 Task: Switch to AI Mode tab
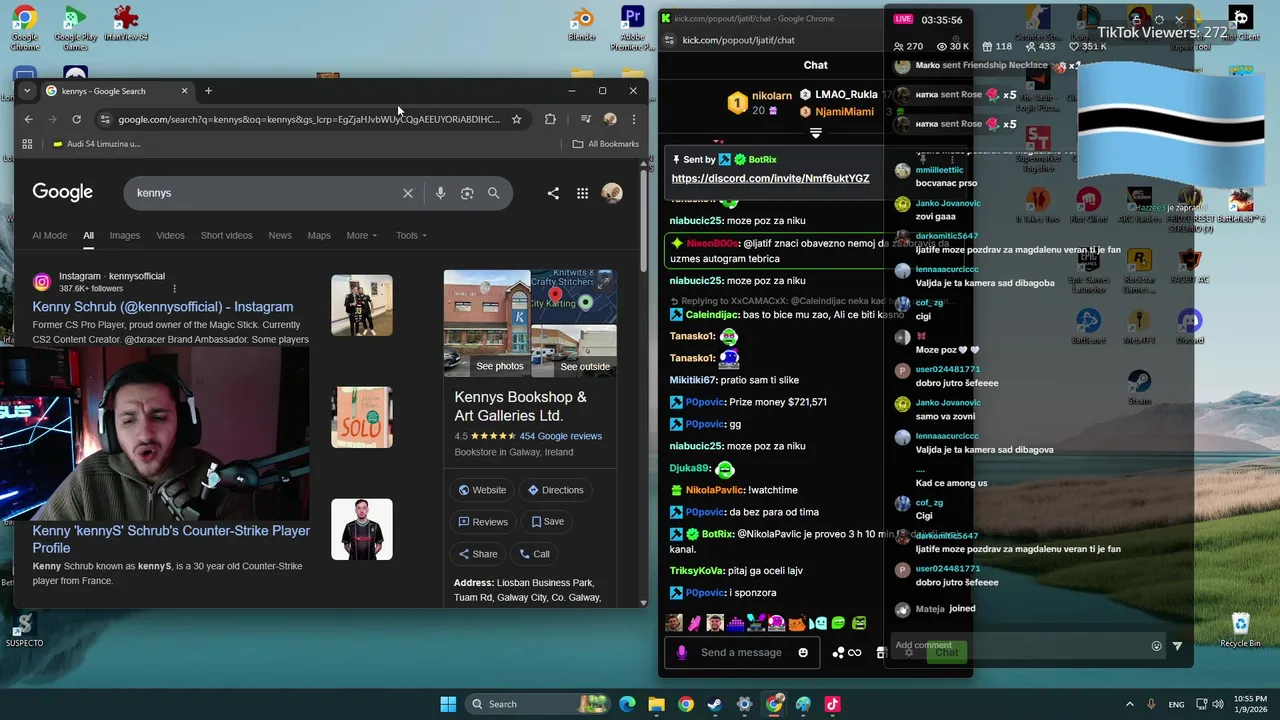point(50,235)
